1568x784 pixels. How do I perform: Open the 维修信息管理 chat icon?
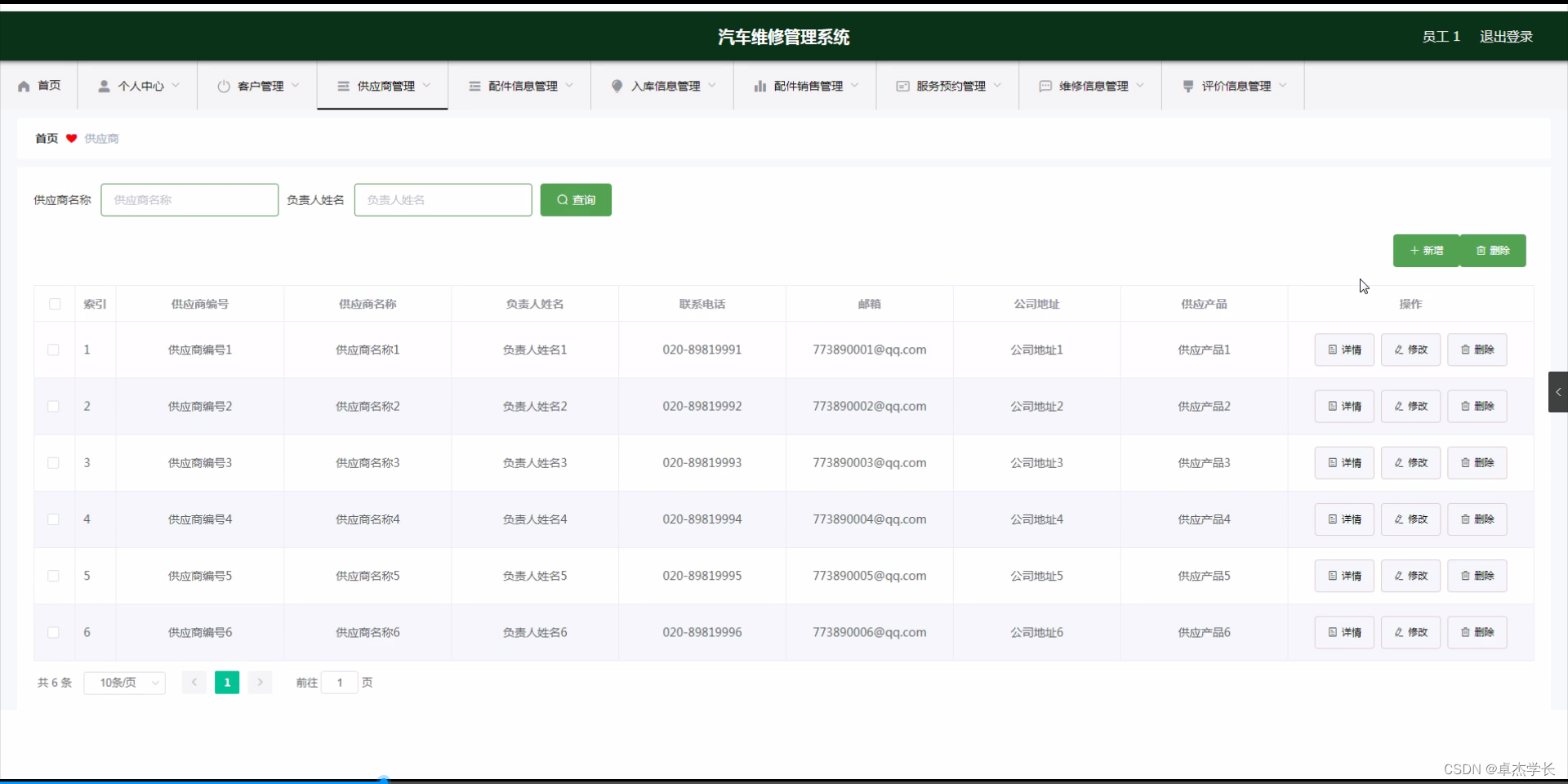click(x=1046, y=86)
